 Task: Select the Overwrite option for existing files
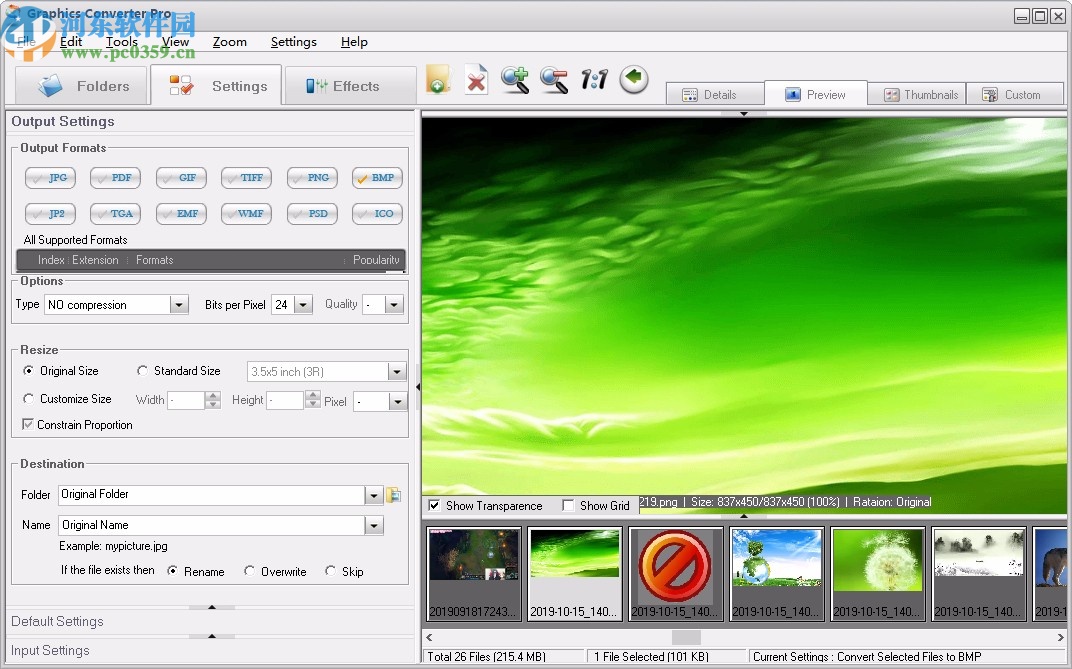[249, 571]
